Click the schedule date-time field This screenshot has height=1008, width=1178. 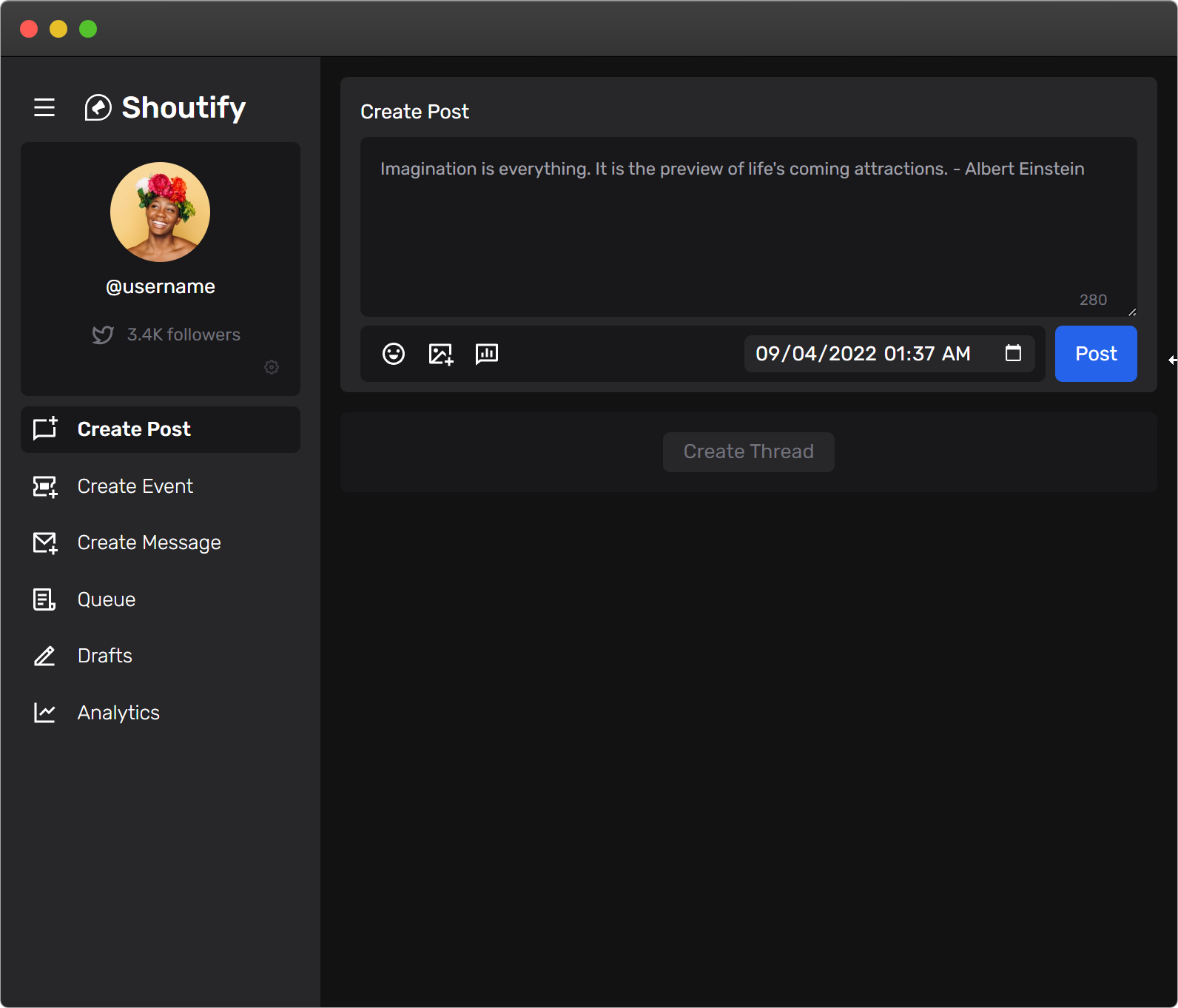click(x=889, y=354)
